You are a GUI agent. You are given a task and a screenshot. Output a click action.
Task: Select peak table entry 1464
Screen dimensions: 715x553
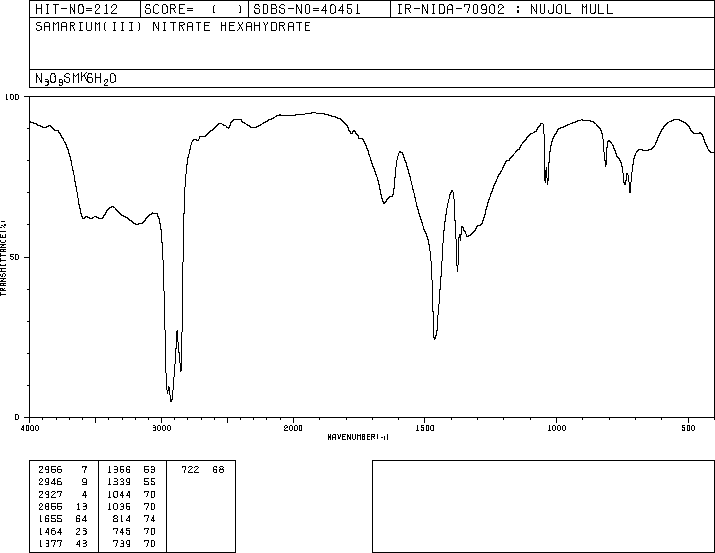coord(63,532)
